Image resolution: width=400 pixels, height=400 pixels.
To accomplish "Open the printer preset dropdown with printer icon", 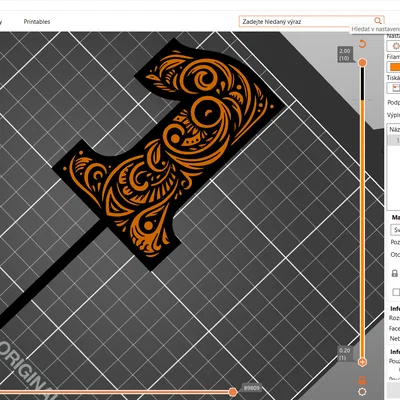I will click(393, 88).
